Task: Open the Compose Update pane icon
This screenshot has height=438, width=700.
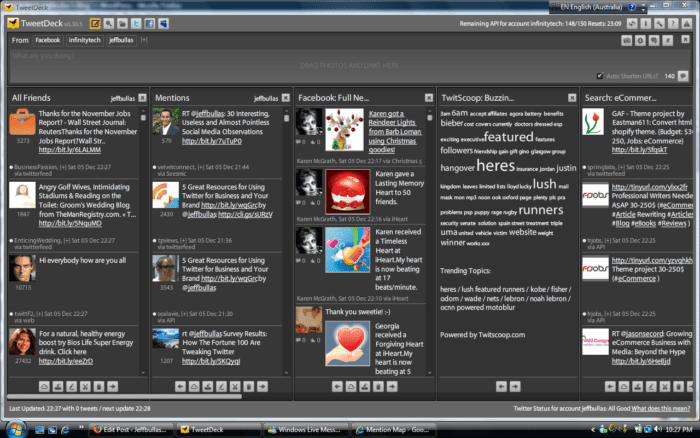Action: pos(95,23)
